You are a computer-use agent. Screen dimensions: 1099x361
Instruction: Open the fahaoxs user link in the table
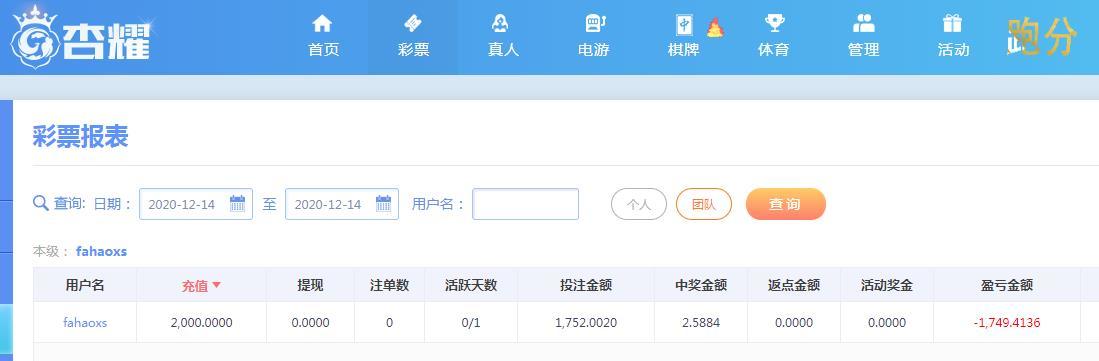[x=85, y=322]
